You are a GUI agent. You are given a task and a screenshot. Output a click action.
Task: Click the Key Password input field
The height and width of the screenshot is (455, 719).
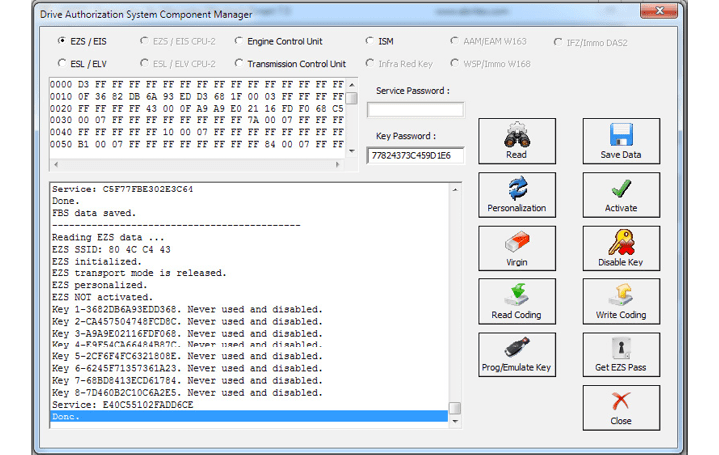click(x=415, y=155)
